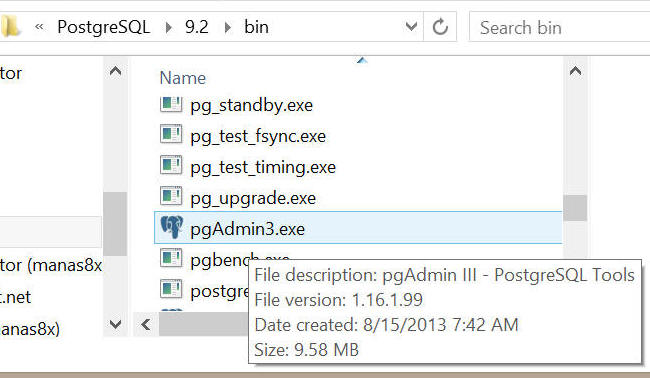Click the bin breadcrumb segment
The width and height of the screenshot is (650, 378).
[x=256, y=27]
